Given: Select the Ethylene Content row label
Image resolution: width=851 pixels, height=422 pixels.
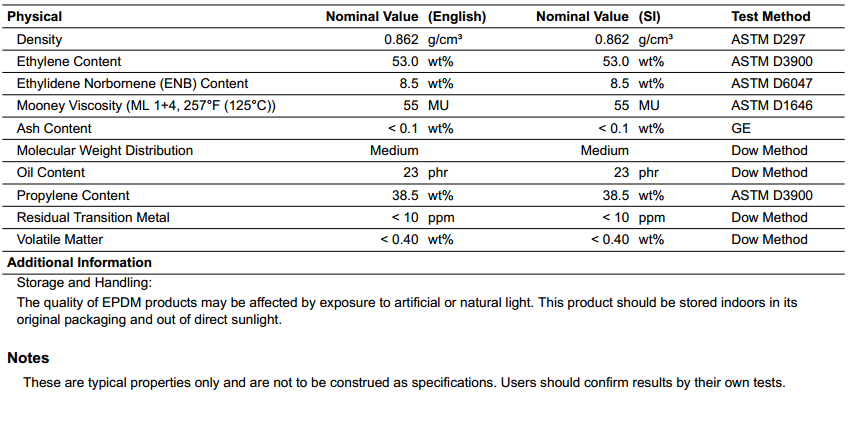Looking at the screenshot, I should [69, 61].
